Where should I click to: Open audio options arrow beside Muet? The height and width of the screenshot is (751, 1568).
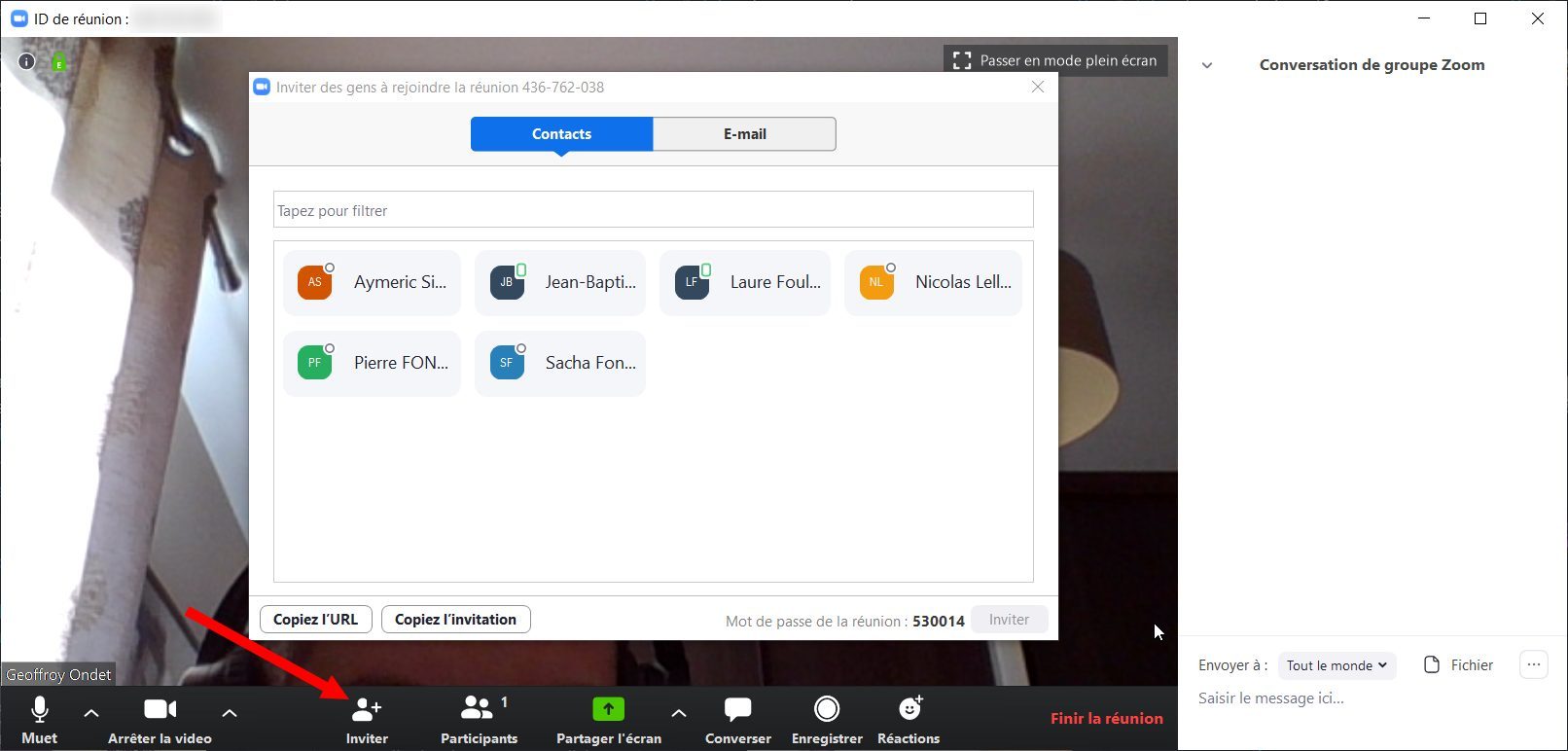tap(91, 713)
